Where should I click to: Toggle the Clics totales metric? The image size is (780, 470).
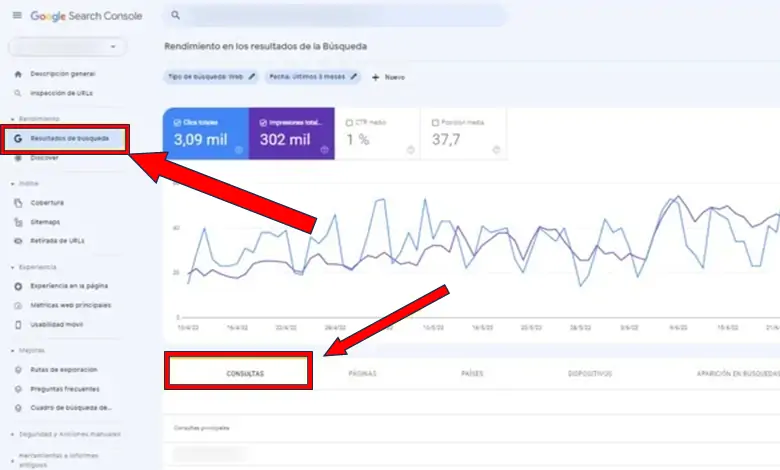(x=206, y=133)
